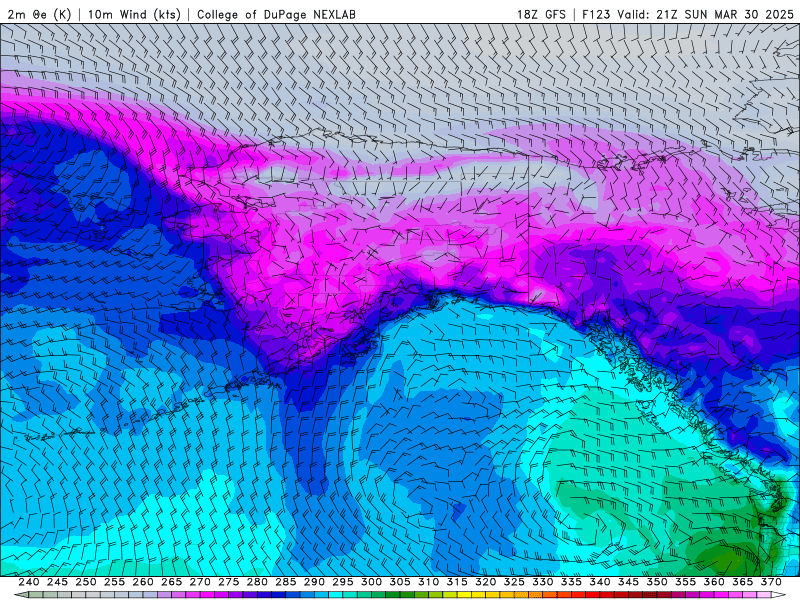Click the 350 legend tick label
Image resolution: width=800 pixels, height=600 pixels.
point(657,582)
